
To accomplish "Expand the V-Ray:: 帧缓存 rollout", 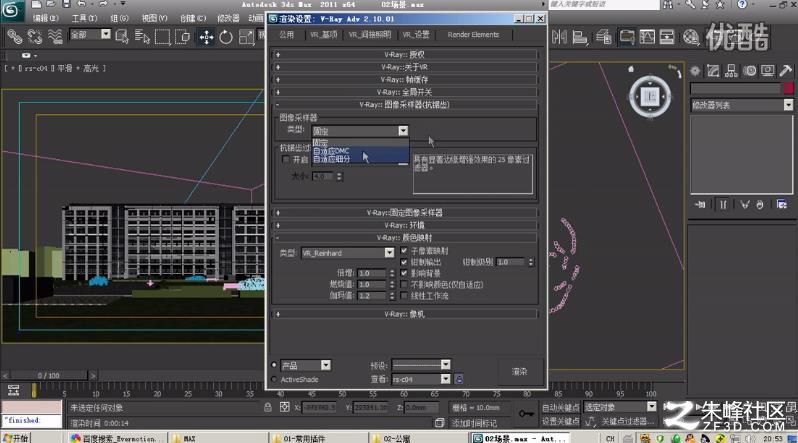I will pos(405,79).
